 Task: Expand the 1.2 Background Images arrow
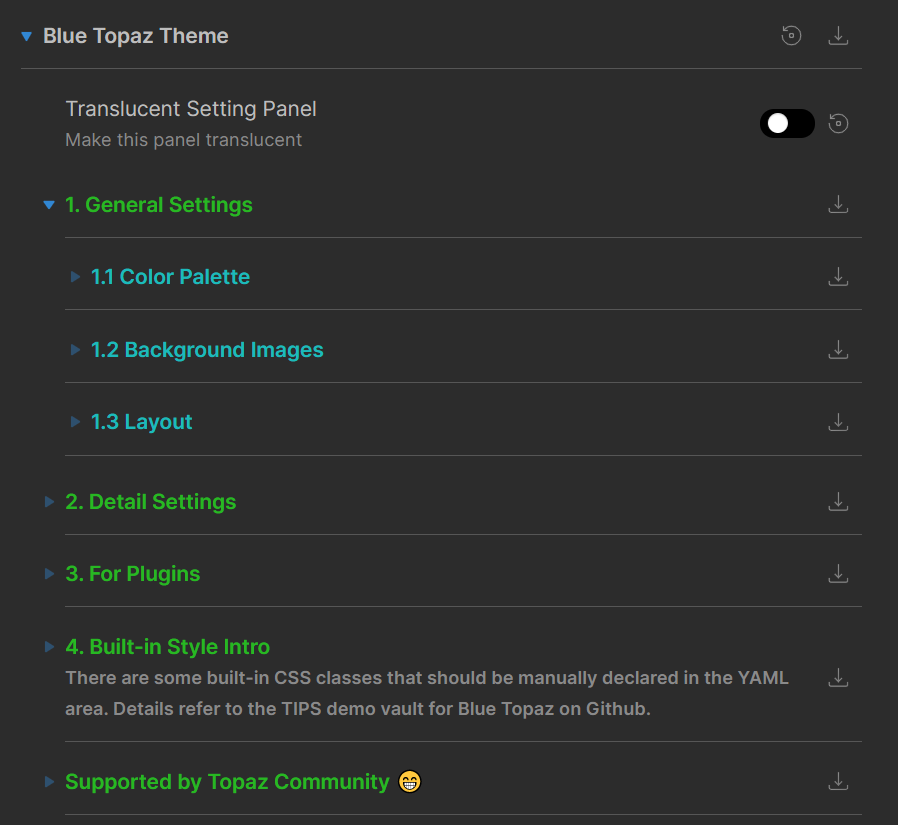pos(75,349)
